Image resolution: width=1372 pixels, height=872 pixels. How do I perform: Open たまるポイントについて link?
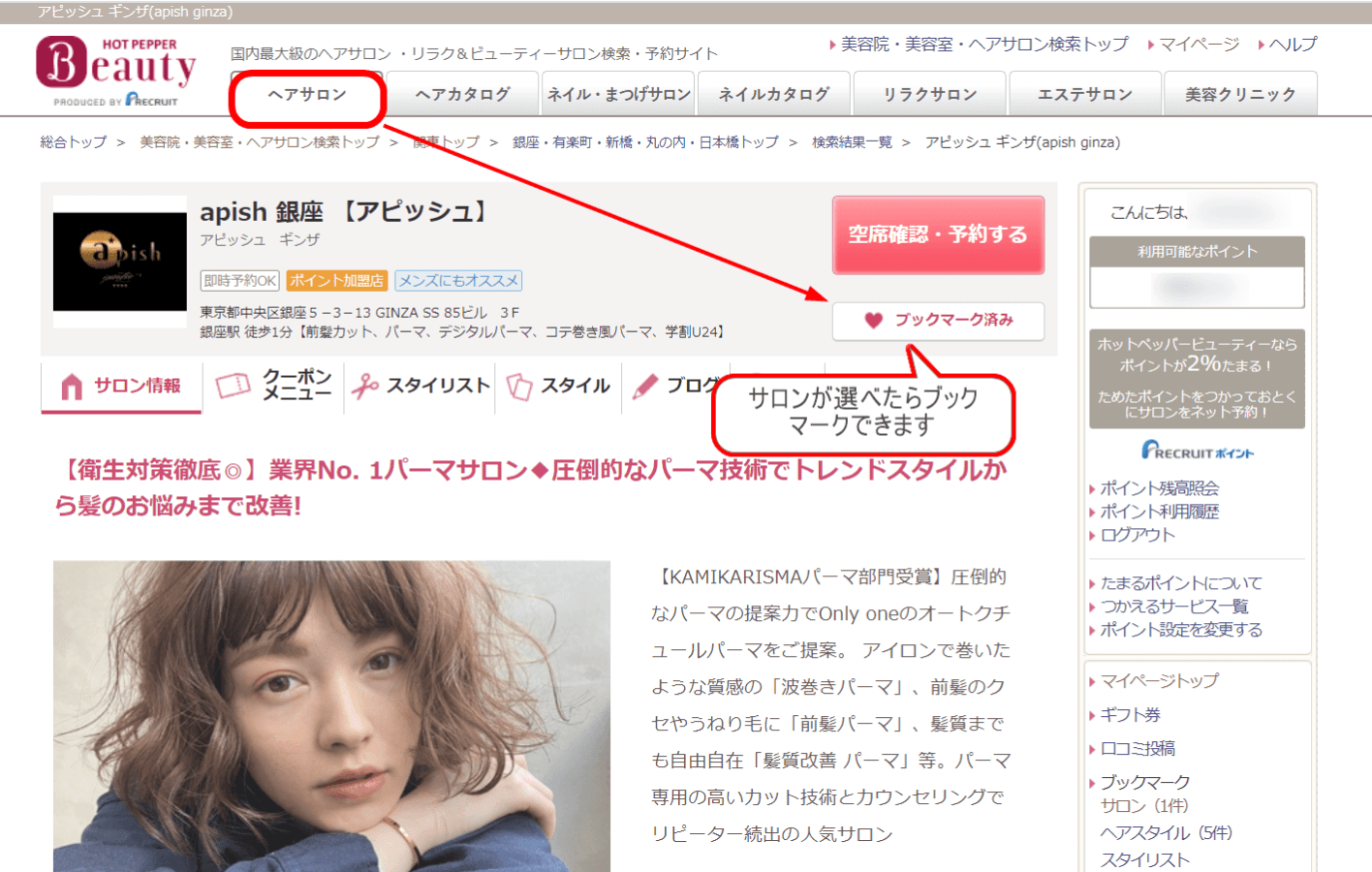(1181, 583)
